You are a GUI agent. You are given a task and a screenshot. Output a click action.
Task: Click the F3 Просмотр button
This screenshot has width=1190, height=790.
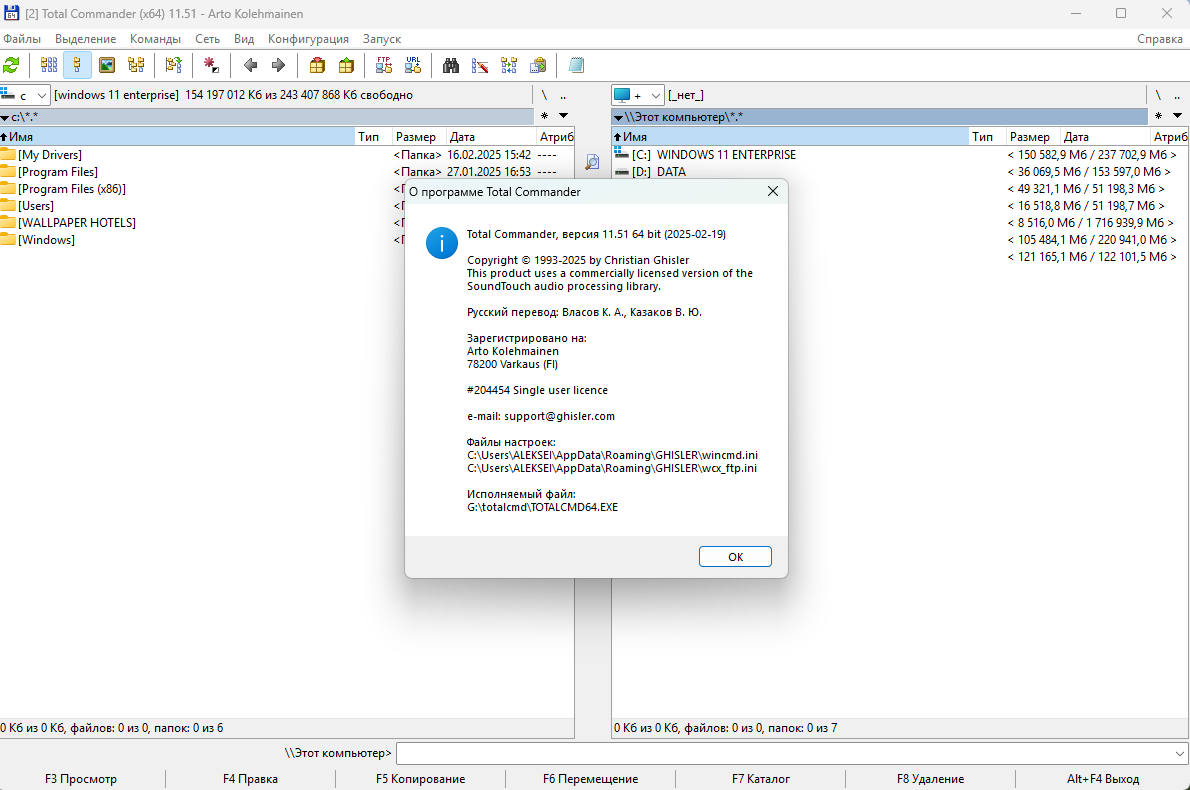pos(81,779)
